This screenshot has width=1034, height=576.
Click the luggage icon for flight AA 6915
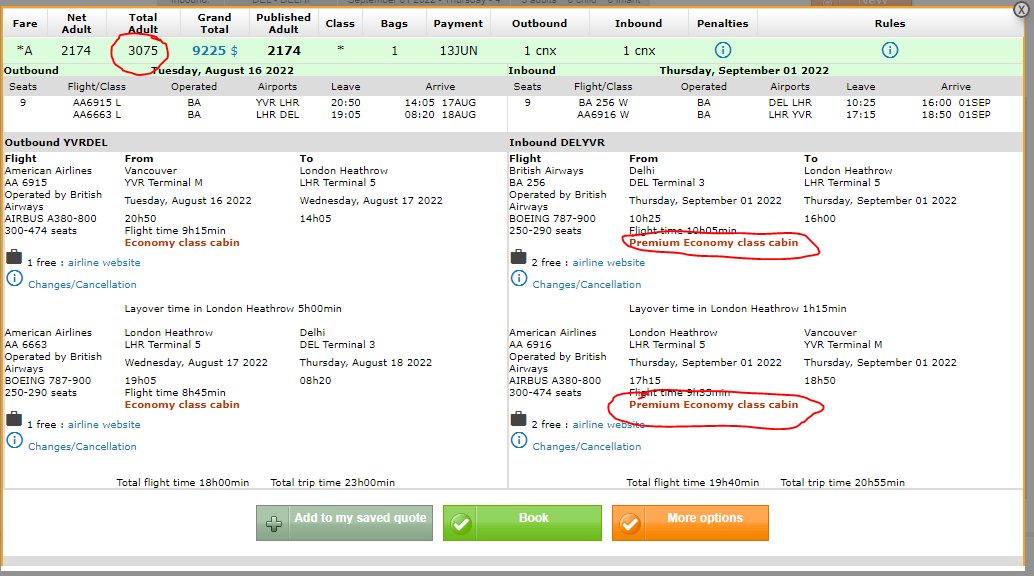(14, 257)
